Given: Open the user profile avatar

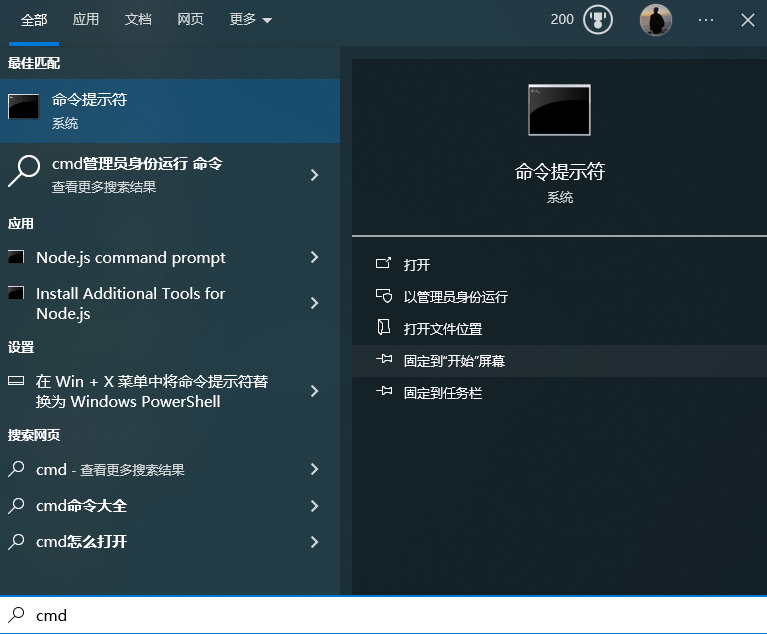Looking at the screenshot, I should click(x=655, y=20).
